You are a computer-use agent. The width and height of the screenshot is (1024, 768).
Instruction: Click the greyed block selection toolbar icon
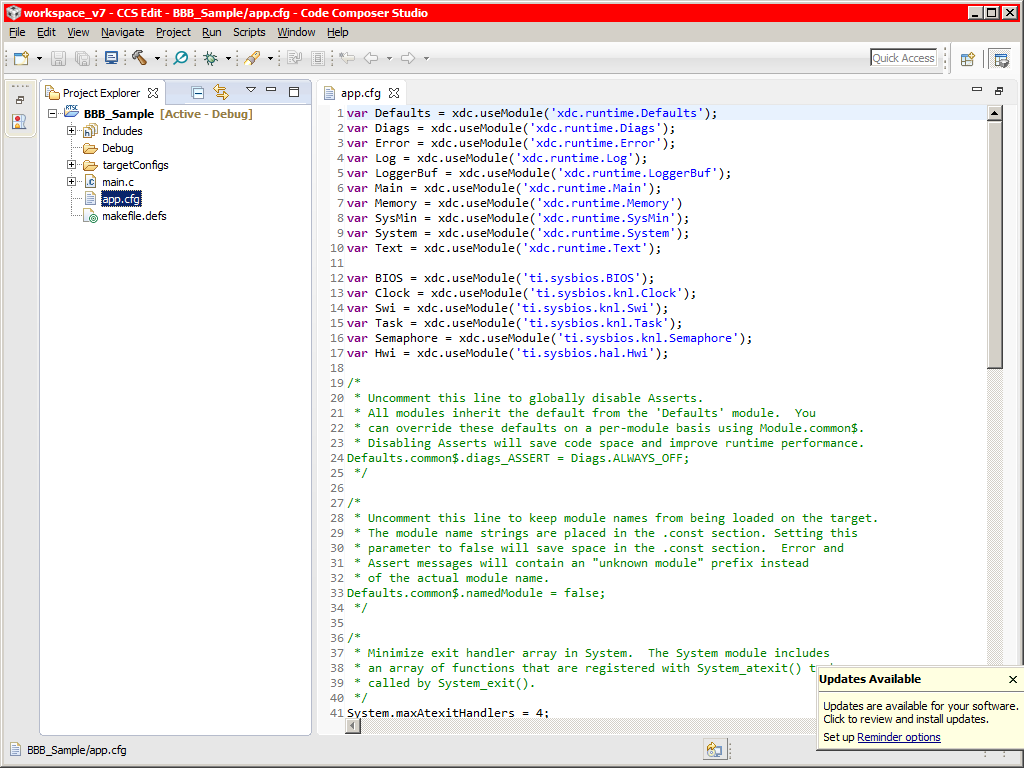[x=318, y=58]
